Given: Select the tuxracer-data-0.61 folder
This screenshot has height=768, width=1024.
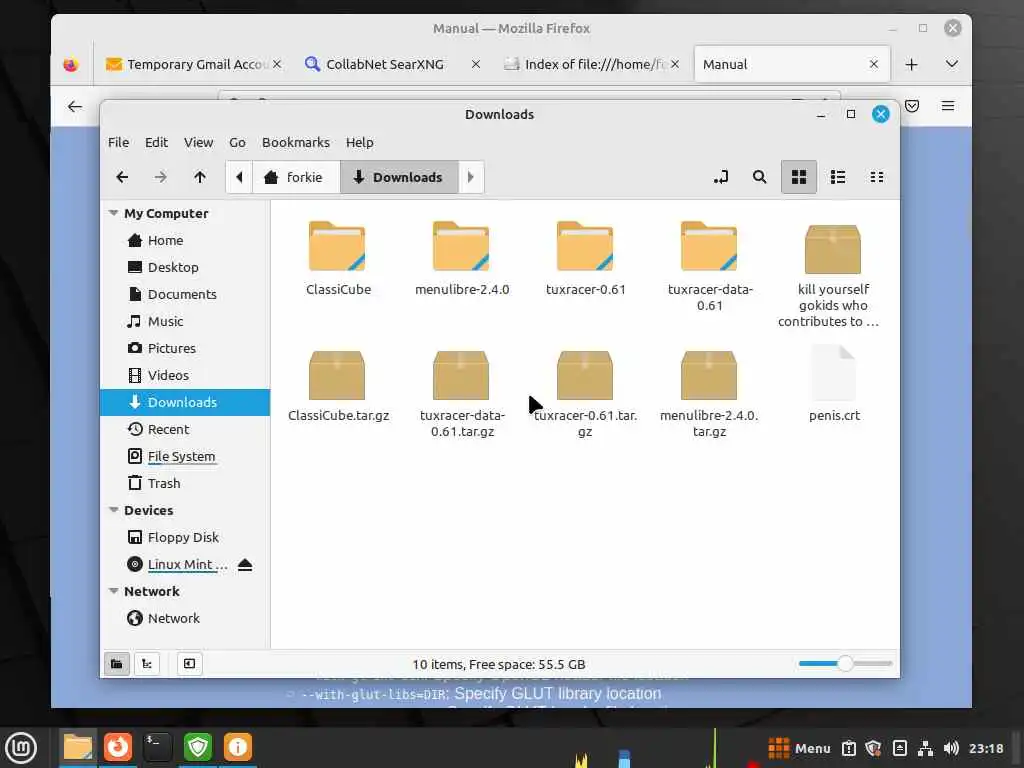Looking at the screenshot, I should pos(709,266).
